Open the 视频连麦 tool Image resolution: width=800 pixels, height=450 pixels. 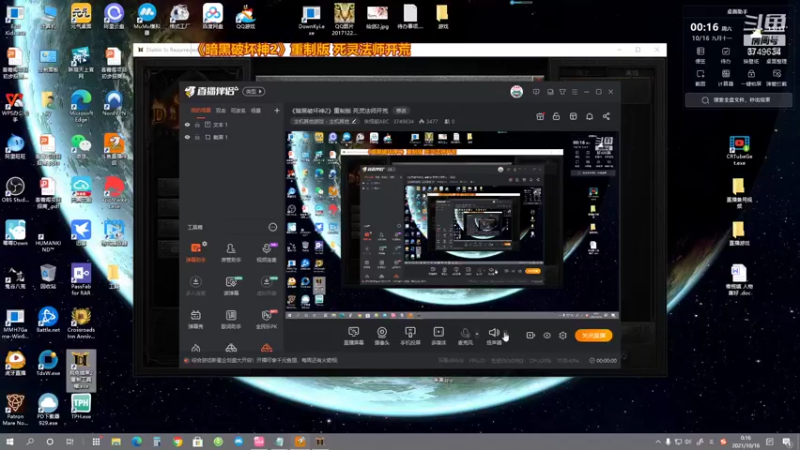[x=266, y=253]
